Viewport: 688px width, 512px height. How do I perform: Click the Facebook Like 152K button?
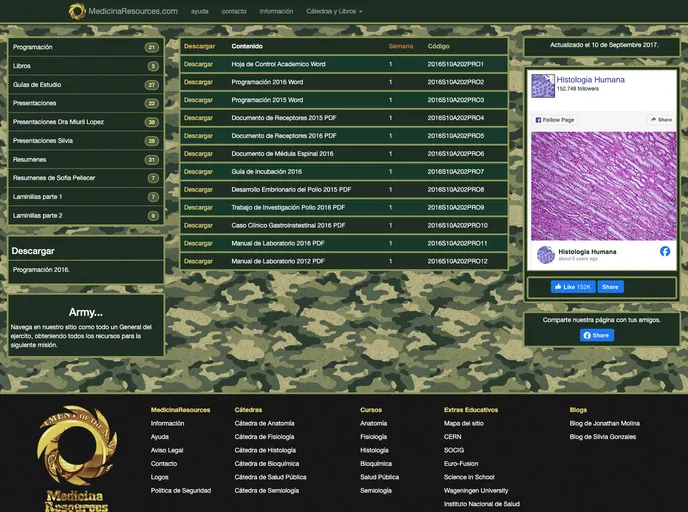tap(573, 287)
